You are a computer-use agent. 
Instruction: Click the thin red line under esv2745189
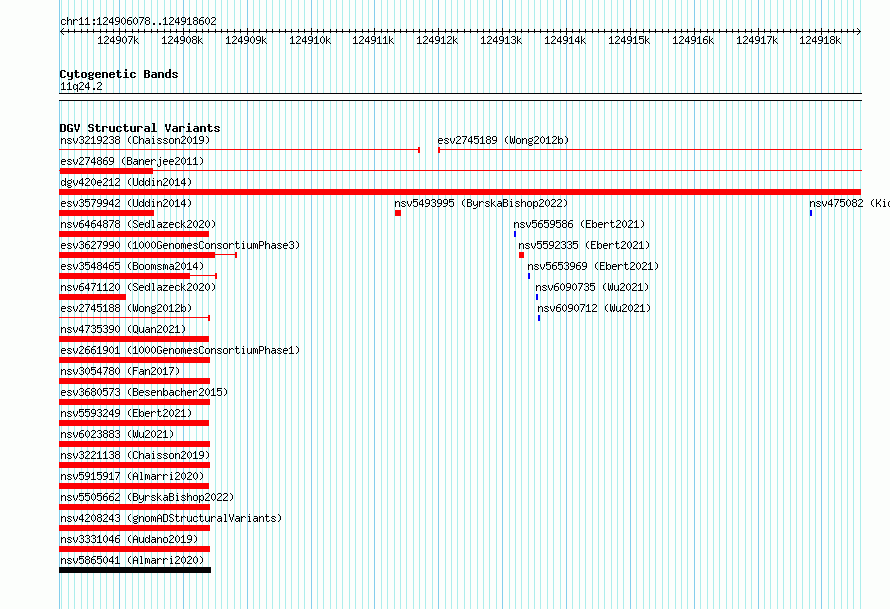(x=650, y=150)
